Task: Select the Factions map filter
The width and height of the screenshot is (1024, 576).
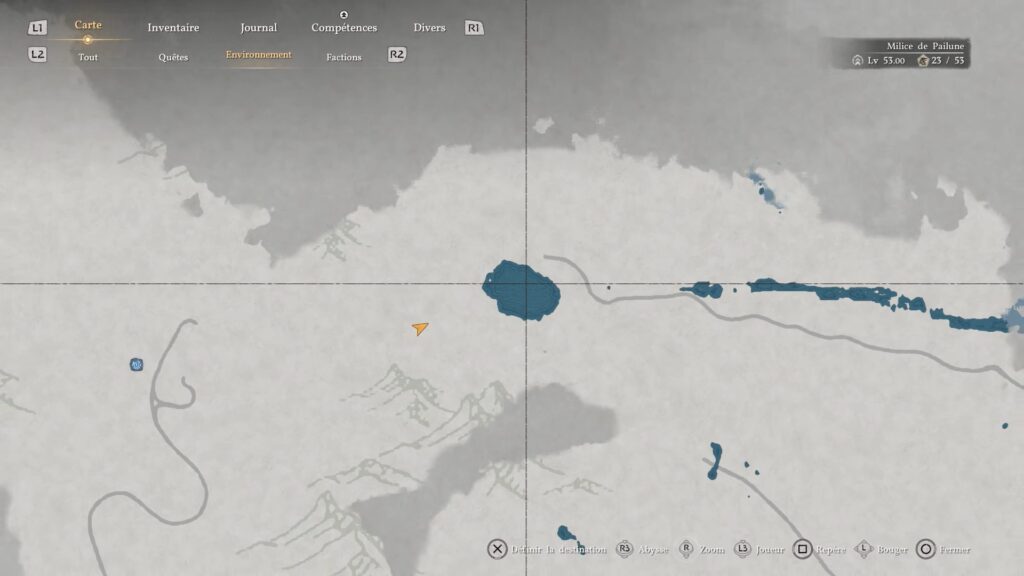Action: coord(344,57)
